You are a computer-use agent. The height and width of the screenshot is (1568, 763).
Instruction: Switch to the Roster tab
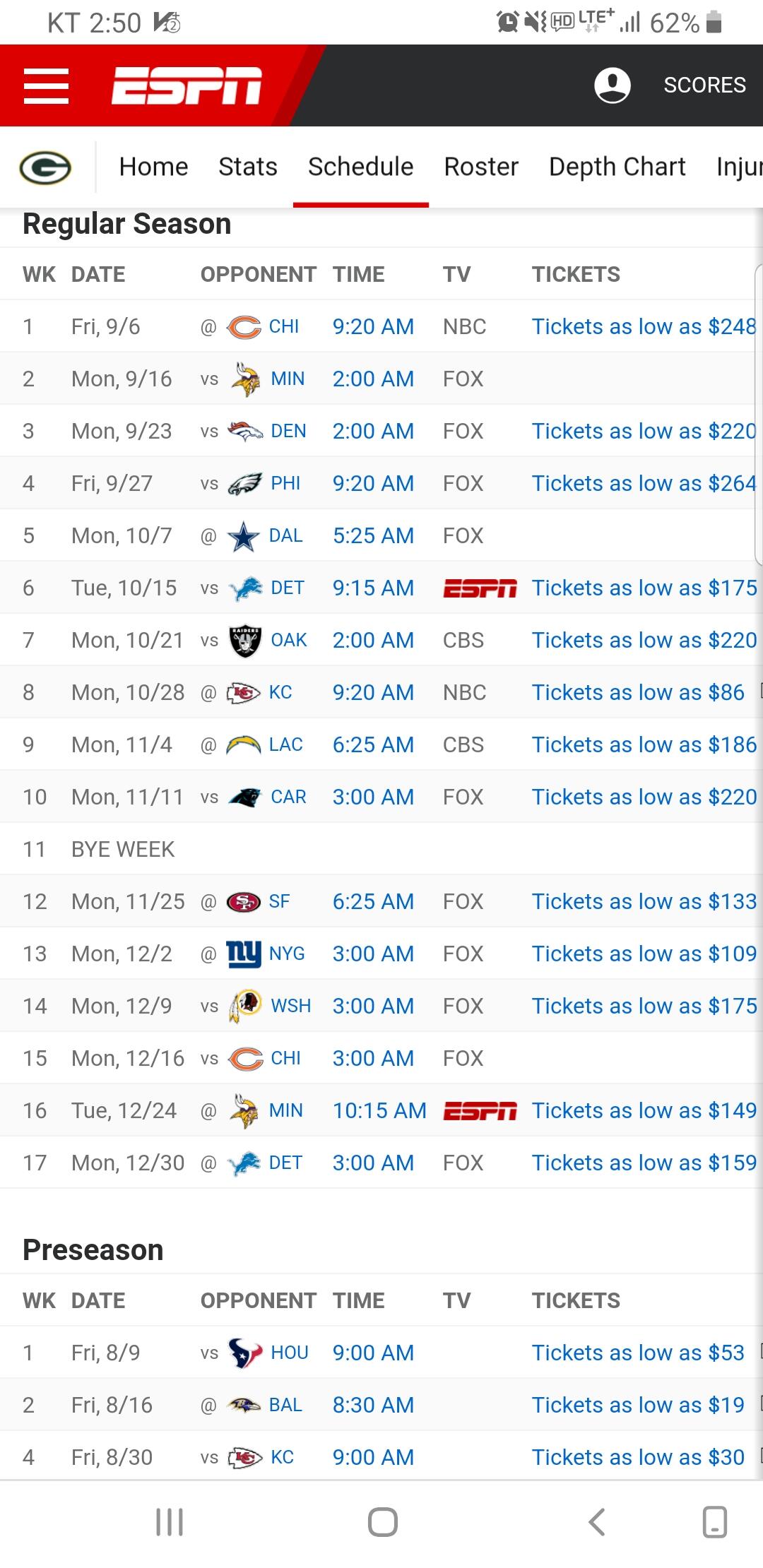481,167
